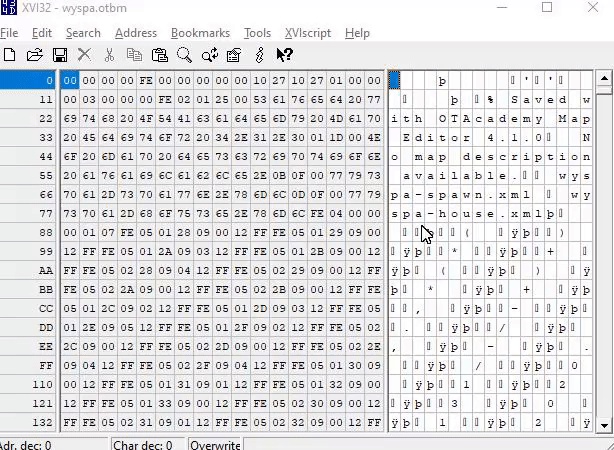
Task: Open Find with the magnifier icon
Action: pyautogui.click(x=184, y=55)
